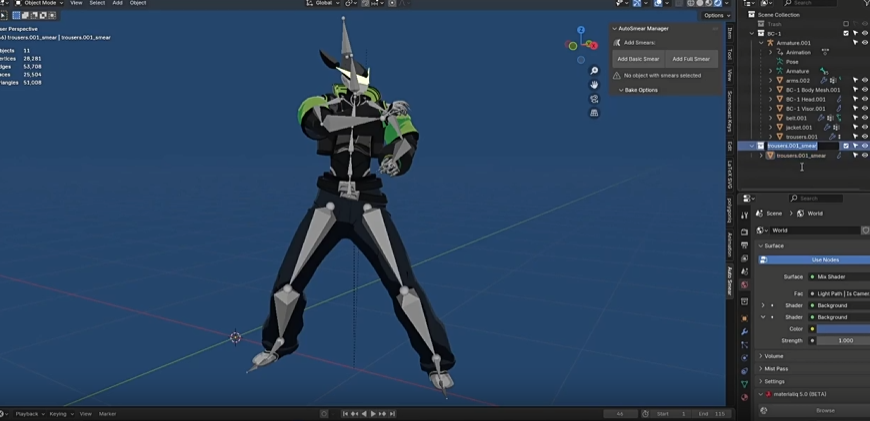Click the Add Full Smear button
This screenshot has height=421, width=870.
coord(691,59)
